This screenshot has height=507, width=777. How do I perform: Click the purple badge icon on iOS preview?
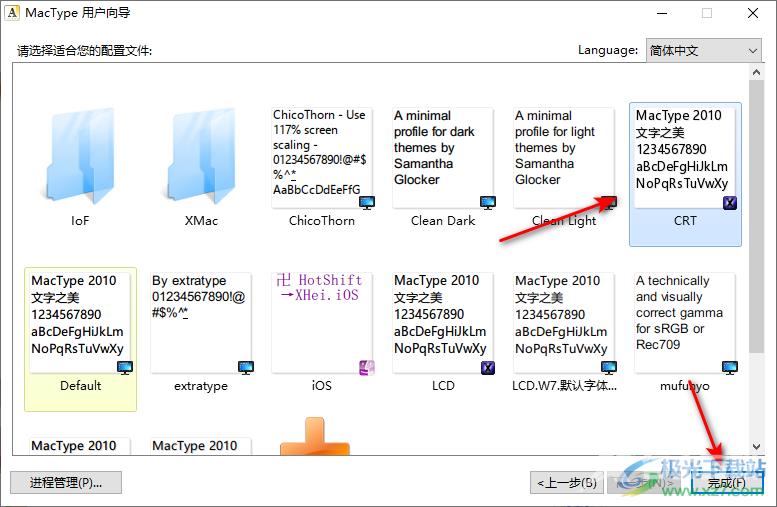tap(367, 368)
